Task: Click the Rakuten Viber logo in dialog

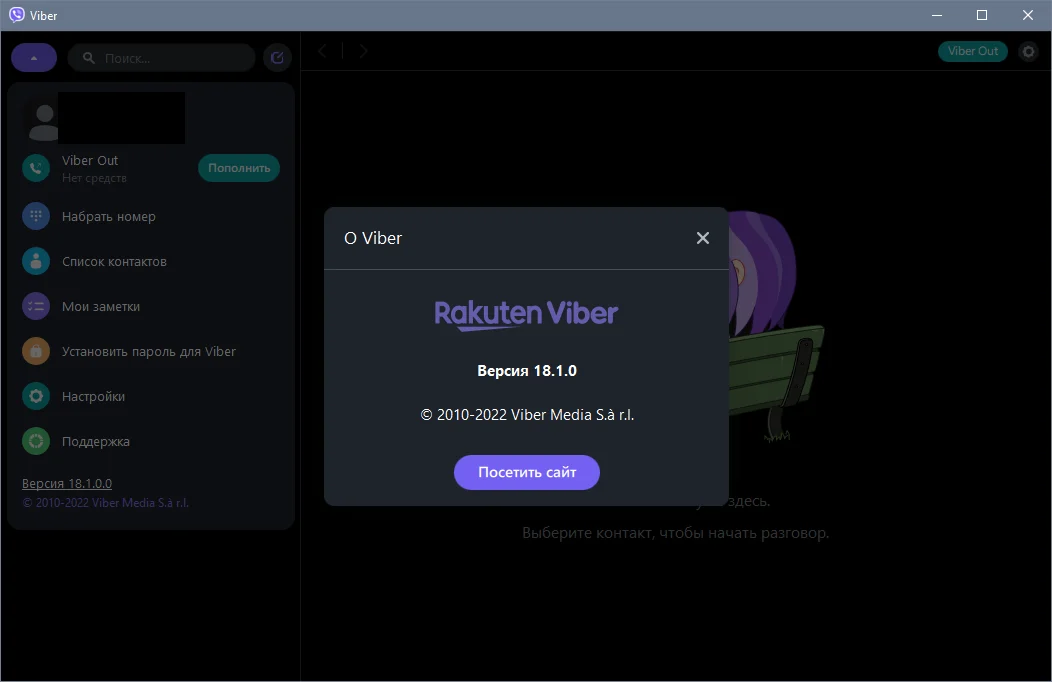Action: (x=527, y=315)
